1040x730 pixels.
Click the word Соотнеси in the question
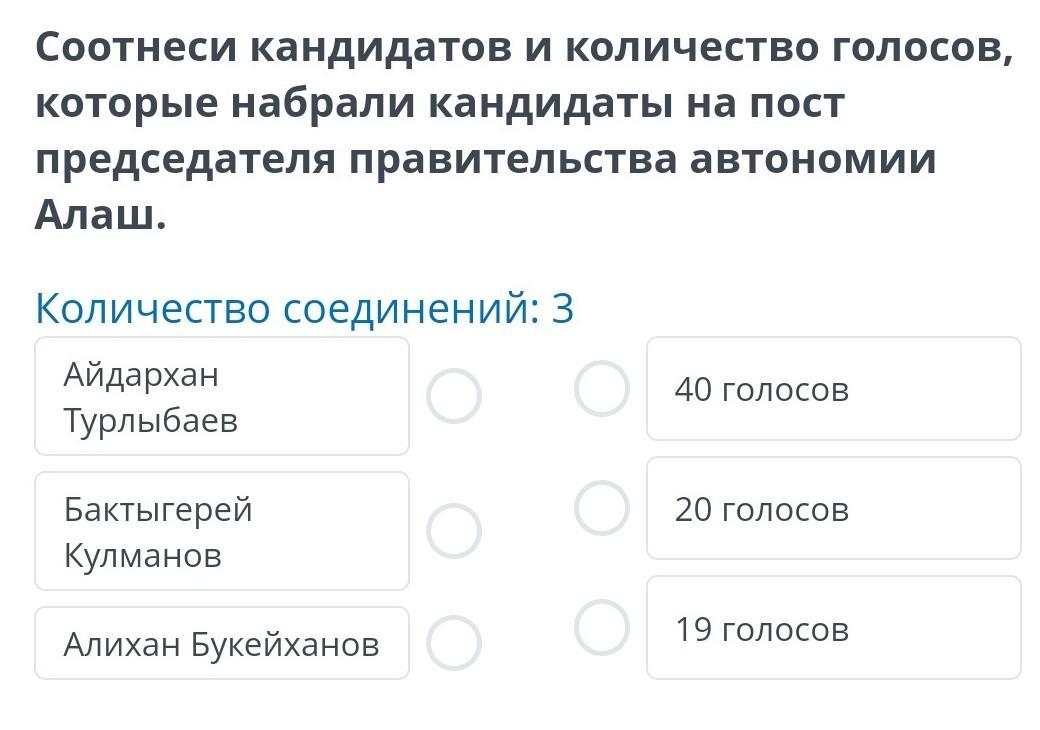point(136,47)
